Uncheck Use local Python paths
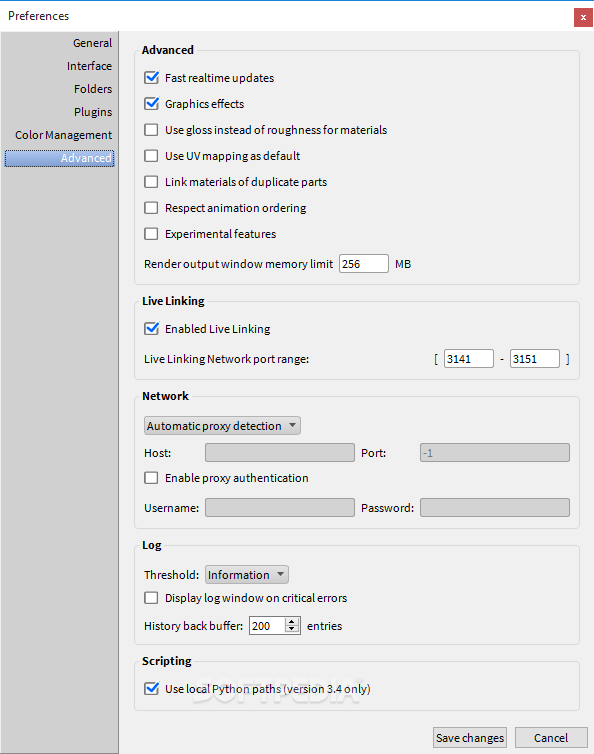Screen dimensions: 594x754 [152, 688]
